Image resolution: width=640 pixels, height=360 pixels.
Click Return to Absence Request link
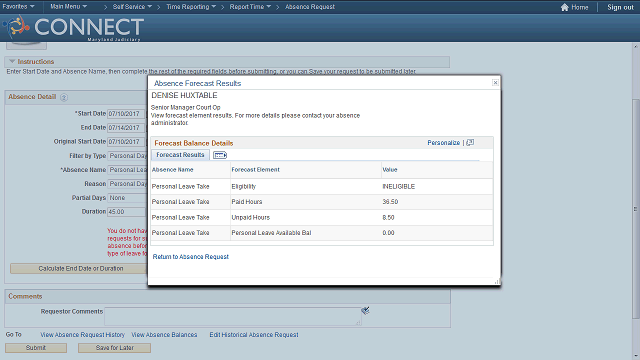pos(191,257)
